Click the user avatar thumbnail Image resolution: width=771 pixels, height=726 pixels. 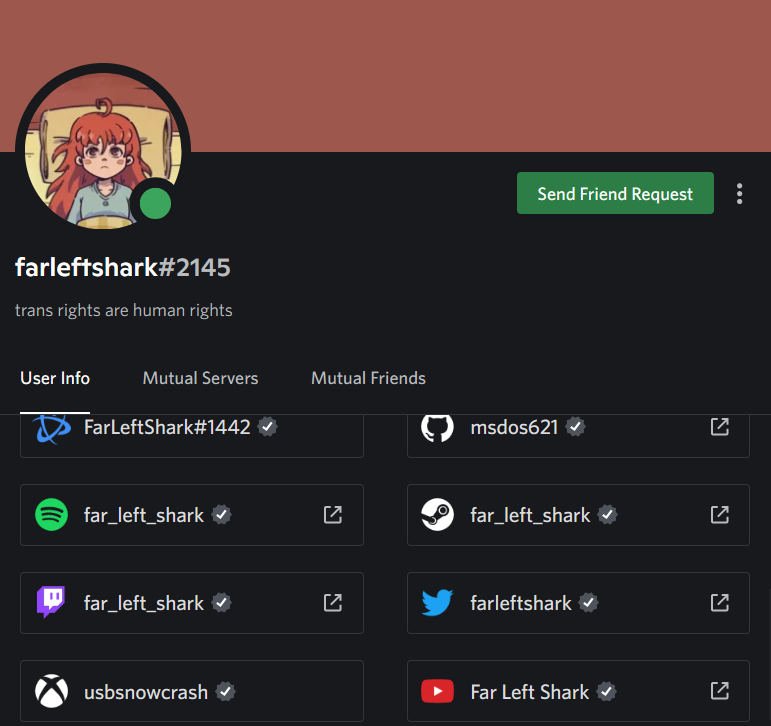click(x=103, y=151)
